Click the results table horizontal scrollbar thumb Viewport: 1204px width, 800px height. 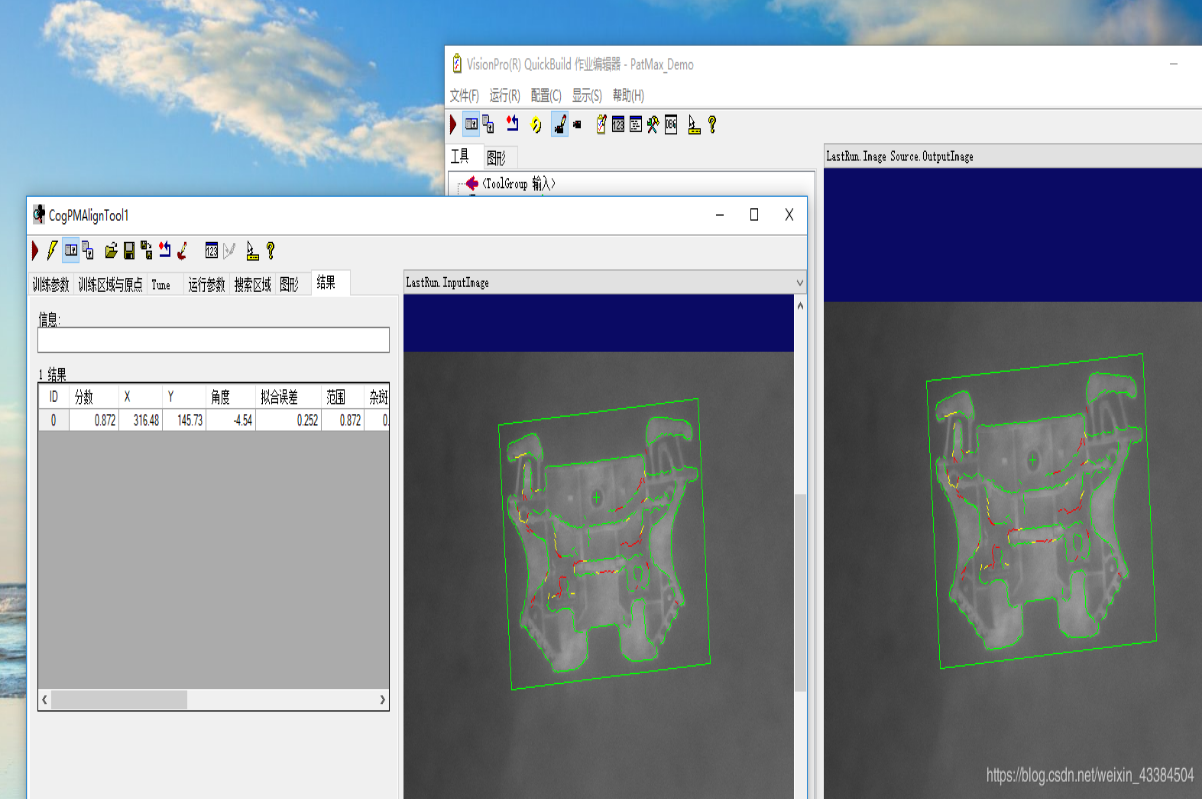(x=119, y=701)
